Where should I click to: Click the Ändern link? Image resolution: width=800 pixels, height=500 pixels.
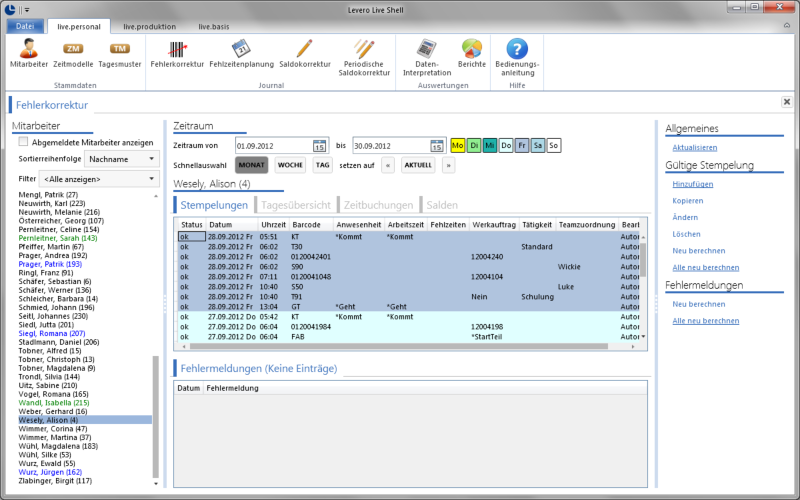coord(685,217)
